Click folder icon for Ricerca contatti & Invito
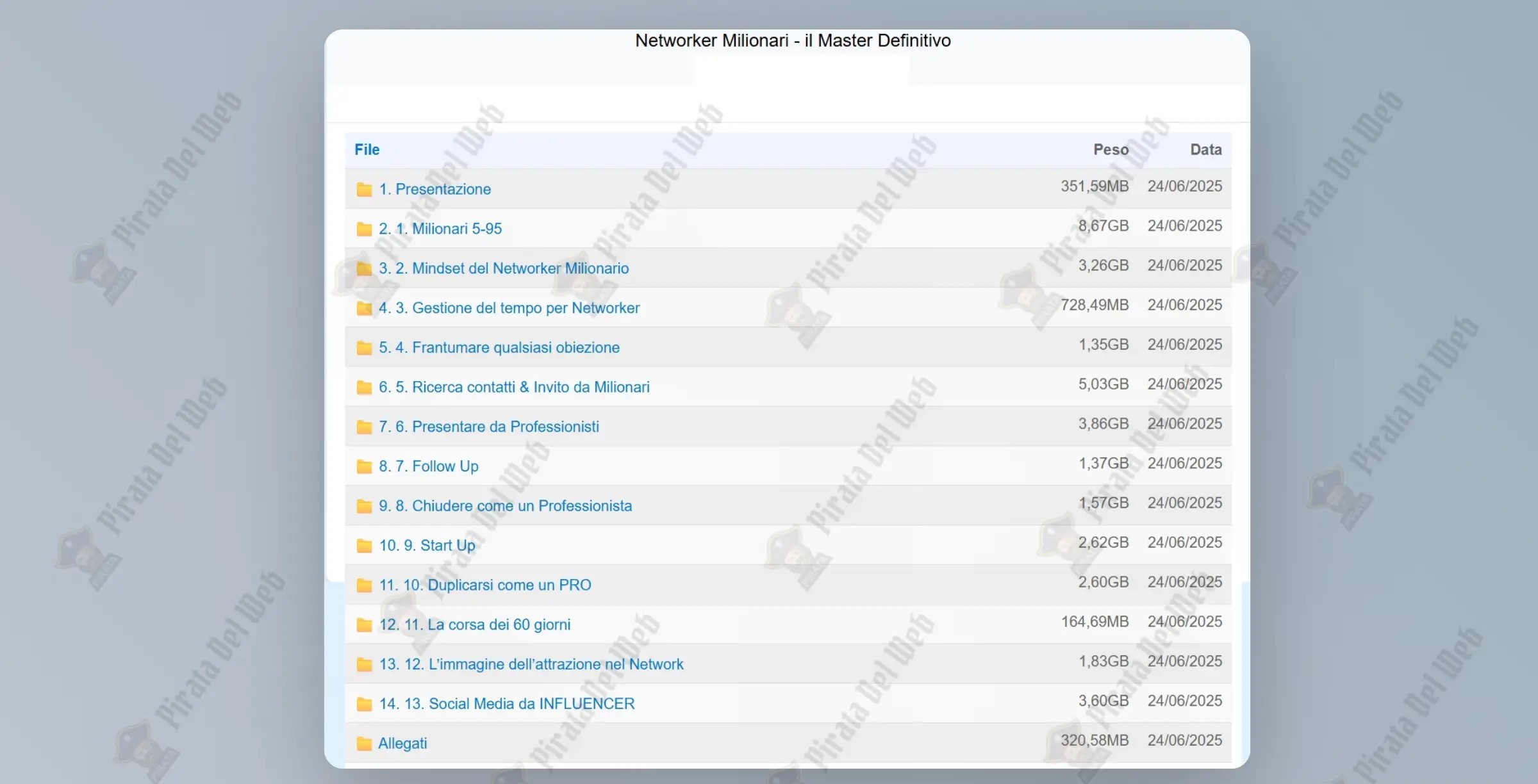Screen dimensions: 1538x784 pos(364,388)
